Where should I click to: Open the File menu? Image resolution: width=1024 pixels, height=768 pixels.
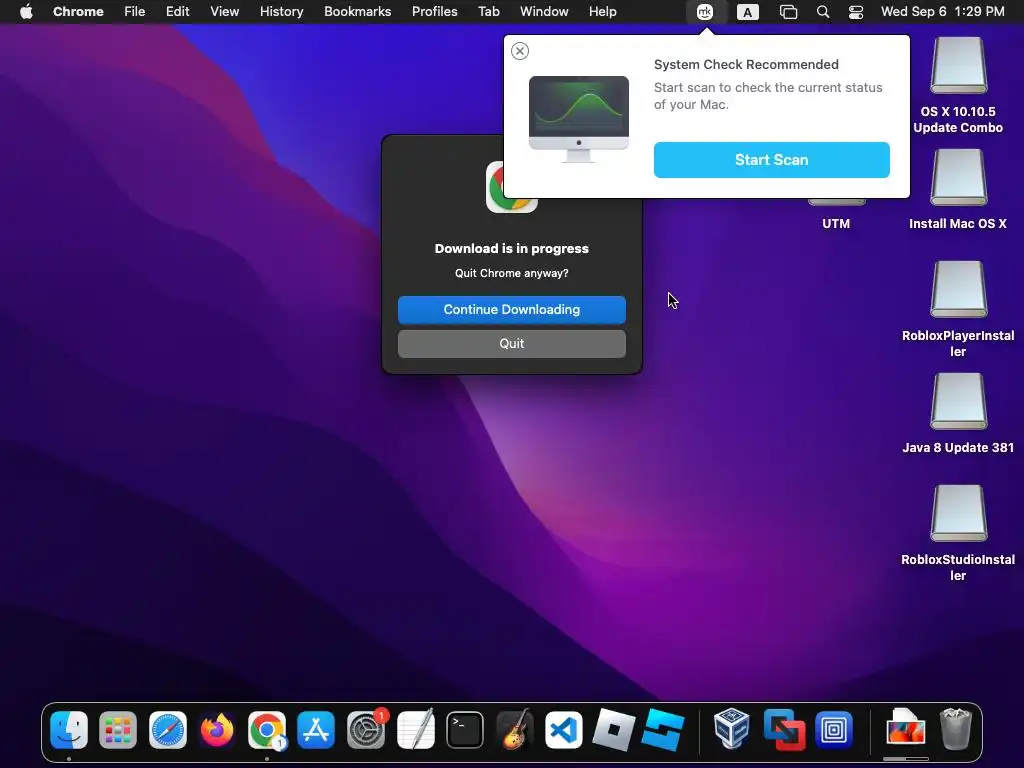(135, 11)
